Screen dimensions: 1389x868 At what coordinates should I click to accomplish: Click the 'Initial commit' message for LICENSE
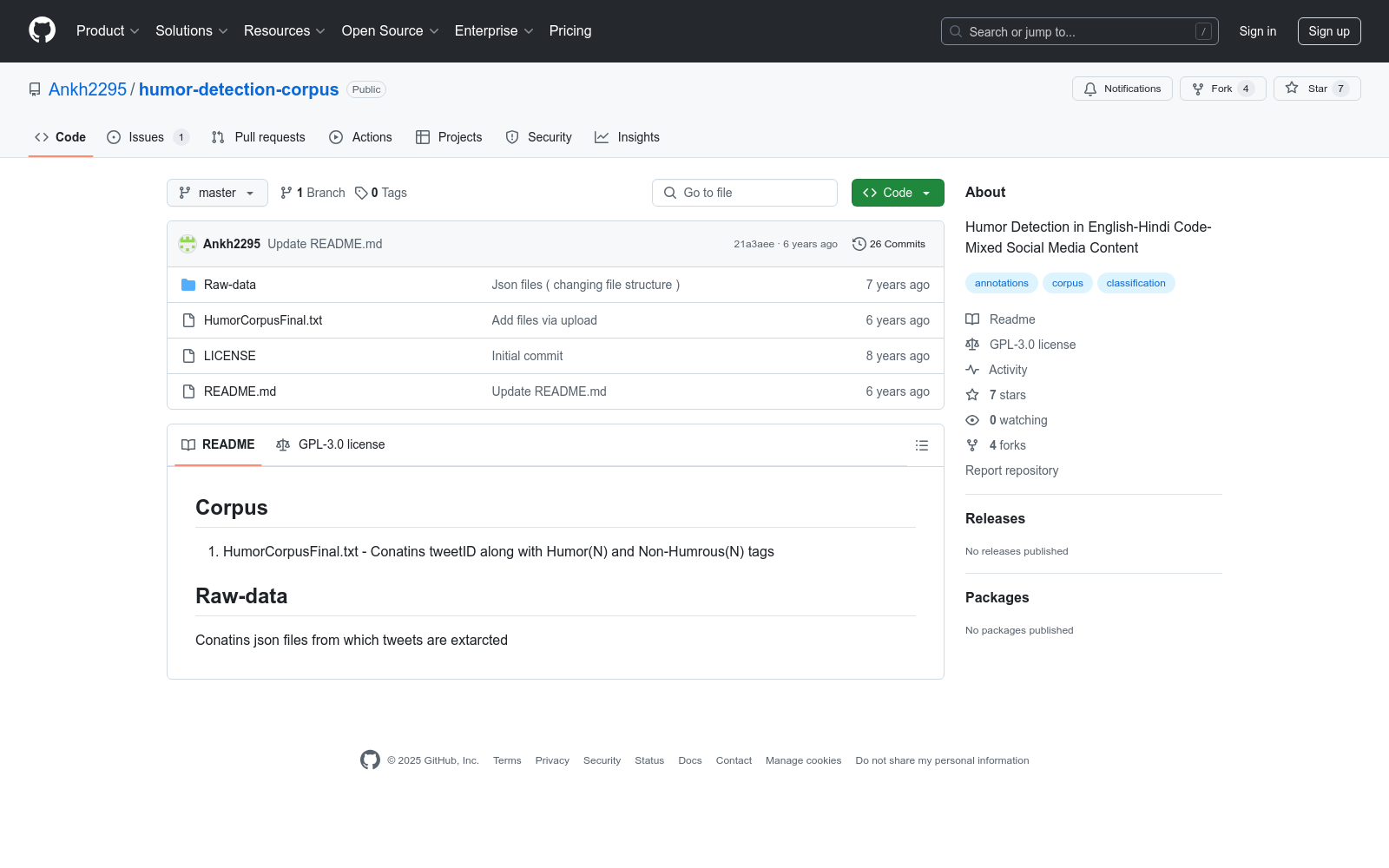tap(527, 356)
